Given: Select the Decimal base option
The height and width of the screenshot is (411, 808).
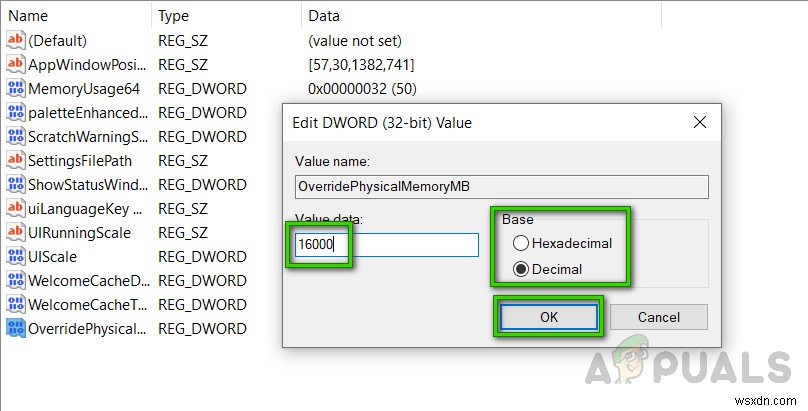Looking at the screenshot, I should [520, 269].
